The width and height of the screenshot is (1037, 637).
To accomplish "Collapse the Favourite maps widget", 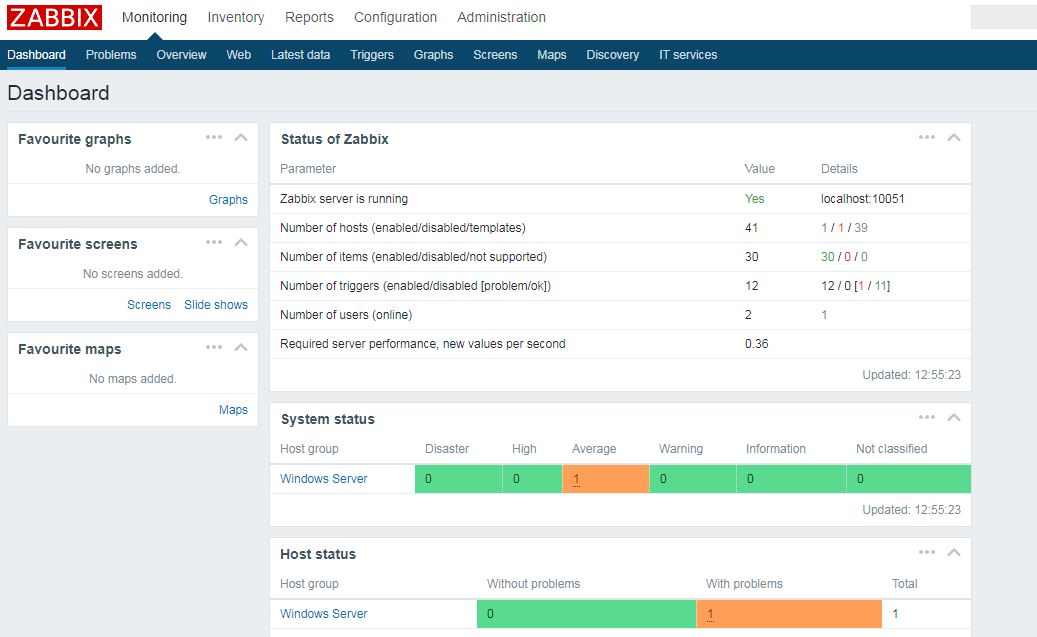I will pyautogui.click(x=241, y=347).
